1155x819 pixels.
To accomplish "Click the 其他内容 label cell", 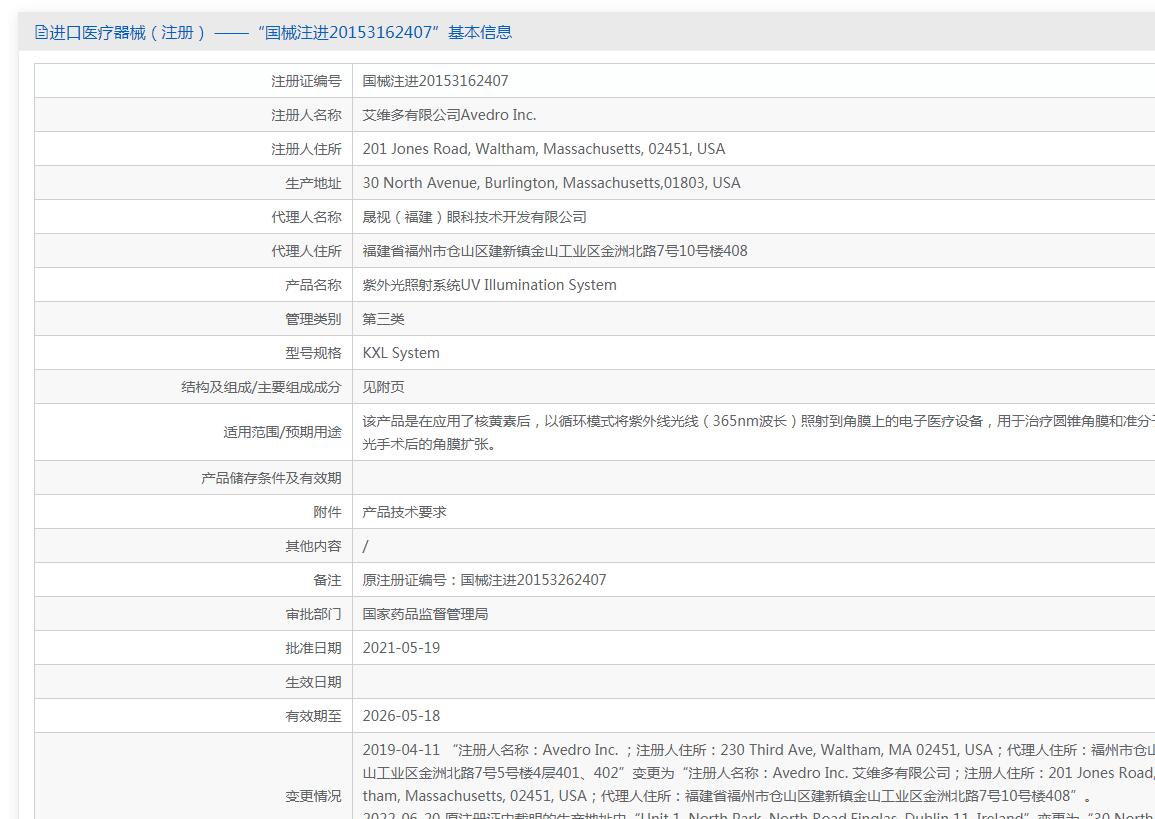I will point(194,546).
